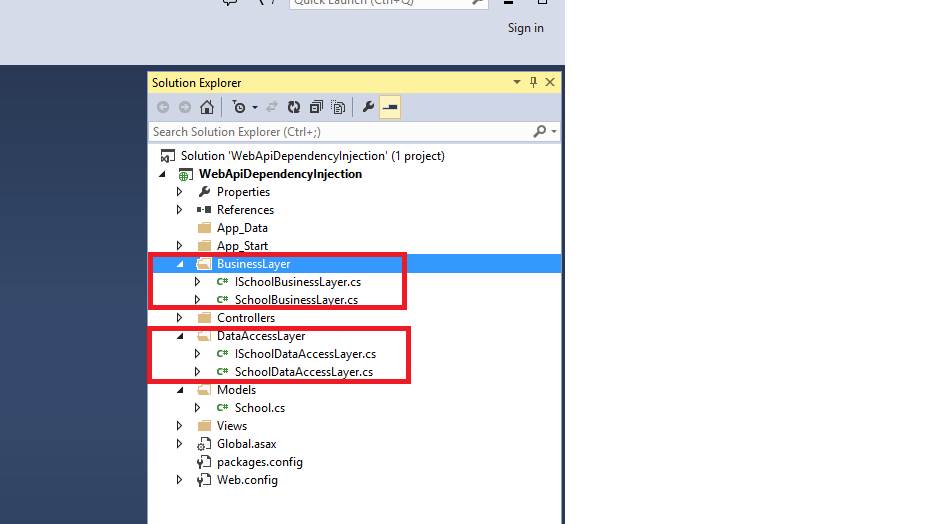Click the Auto Hide pin icon
Screen dimensions: 940x524
[x=534, y=82]
